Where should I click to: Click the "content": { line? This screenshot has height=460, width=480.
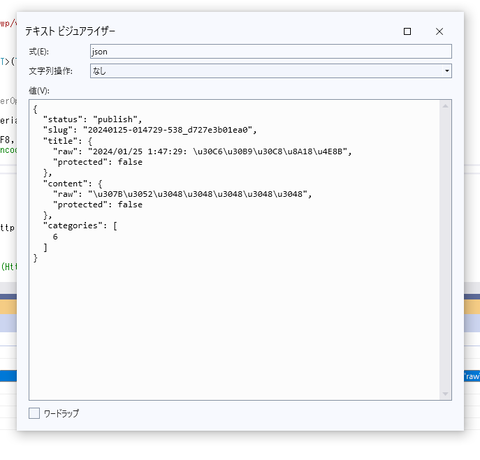(73, 183)
